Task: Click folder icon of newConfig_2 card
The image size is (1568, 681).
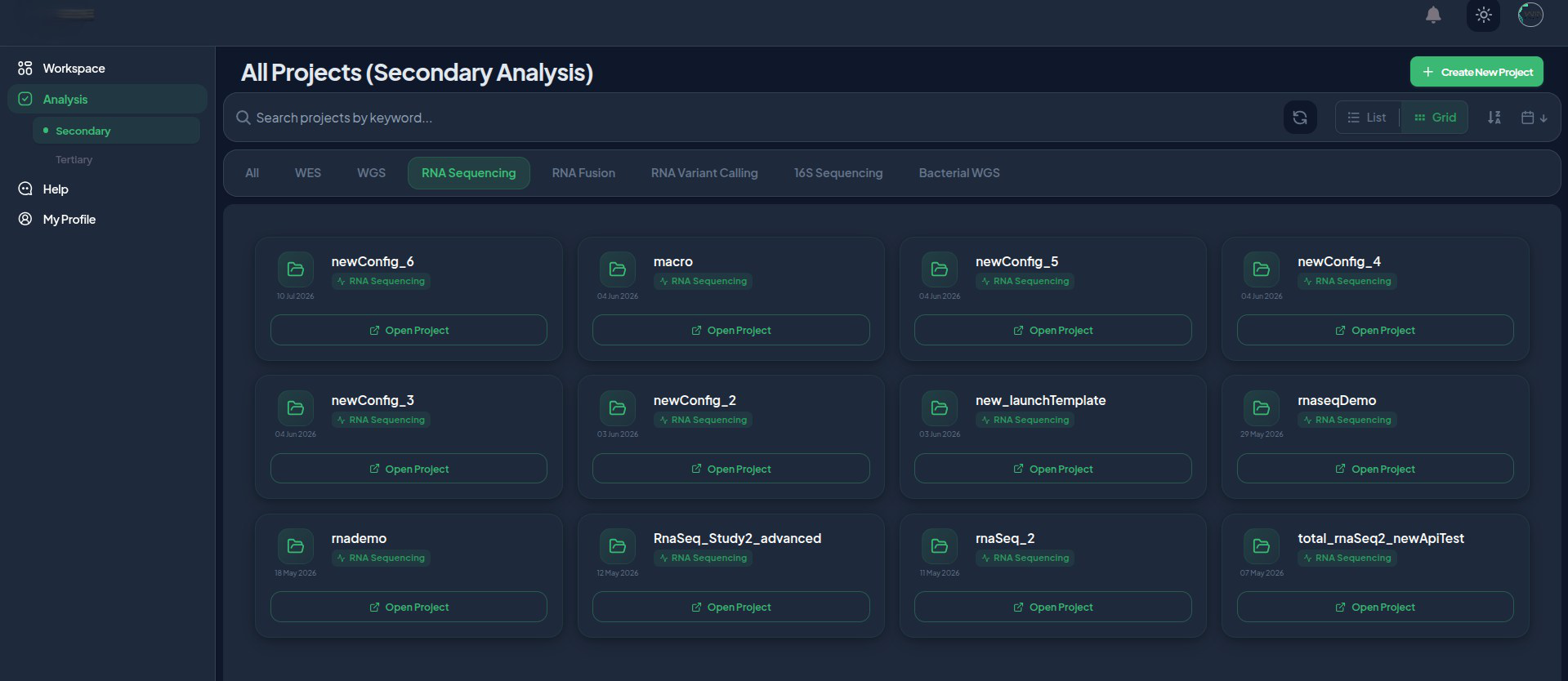Action: pos(618,407)
